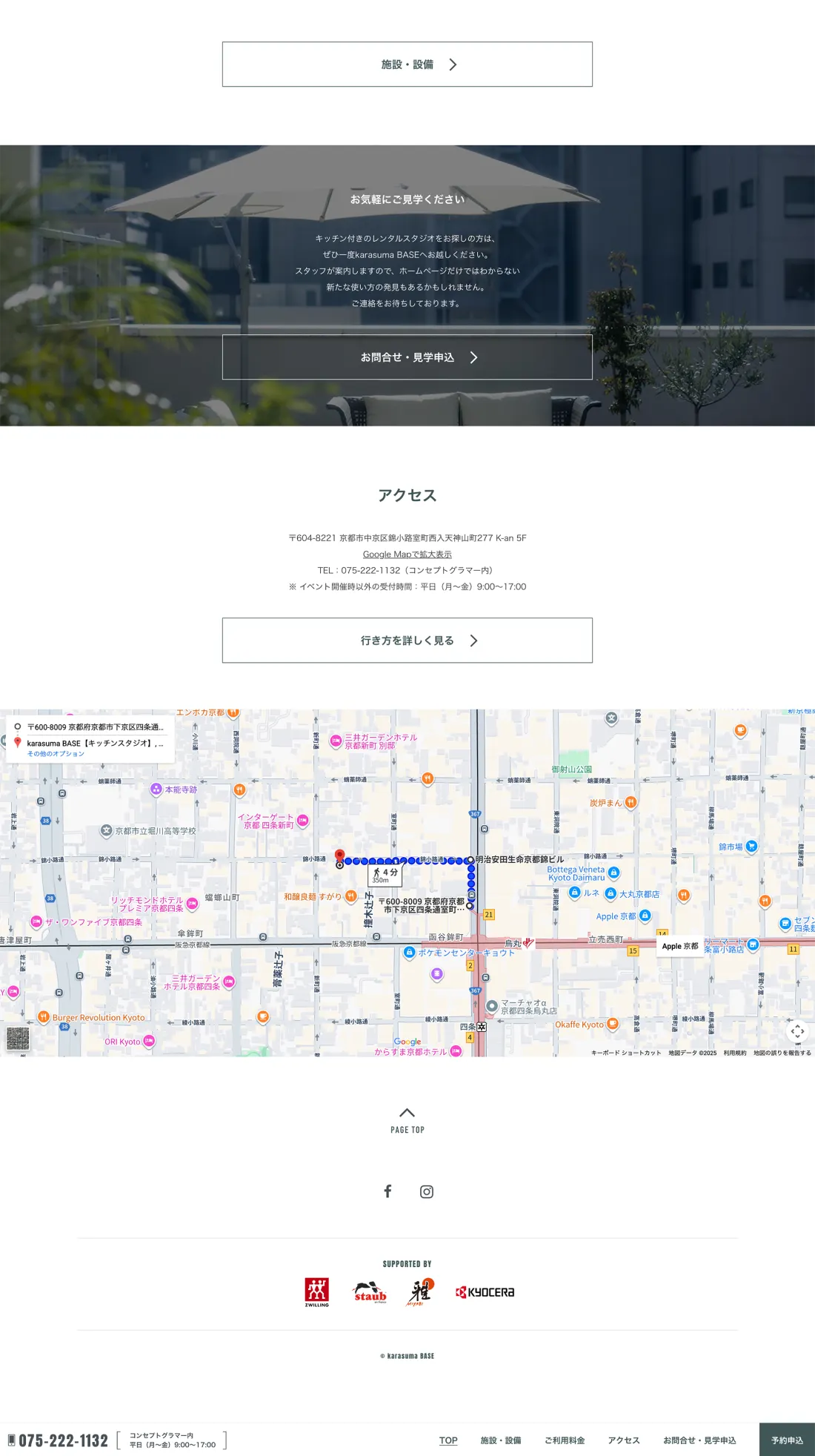Screen dimensions: 815x1456
Task: Click the 予約申込 button
Action: click(x=787, y=1440)
